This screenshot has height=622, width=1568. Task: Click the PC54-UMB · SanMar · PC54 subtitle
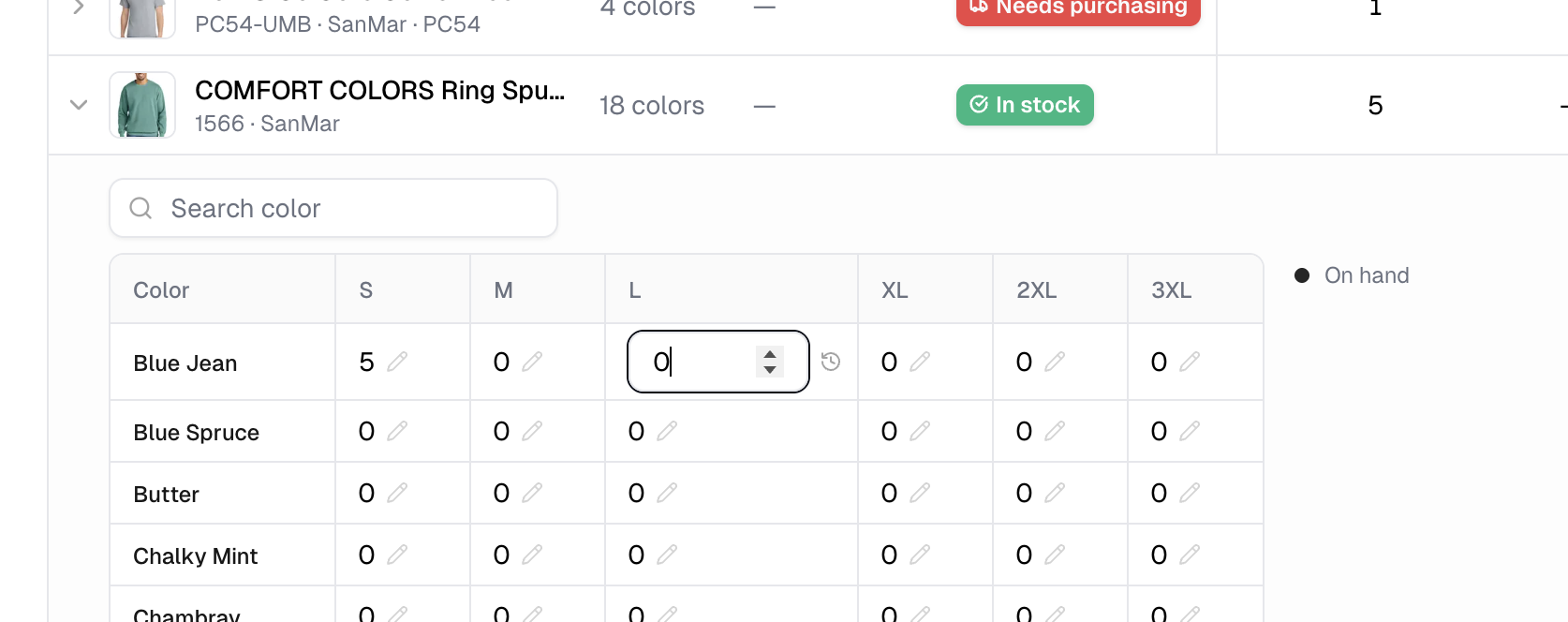pos(337,24)
